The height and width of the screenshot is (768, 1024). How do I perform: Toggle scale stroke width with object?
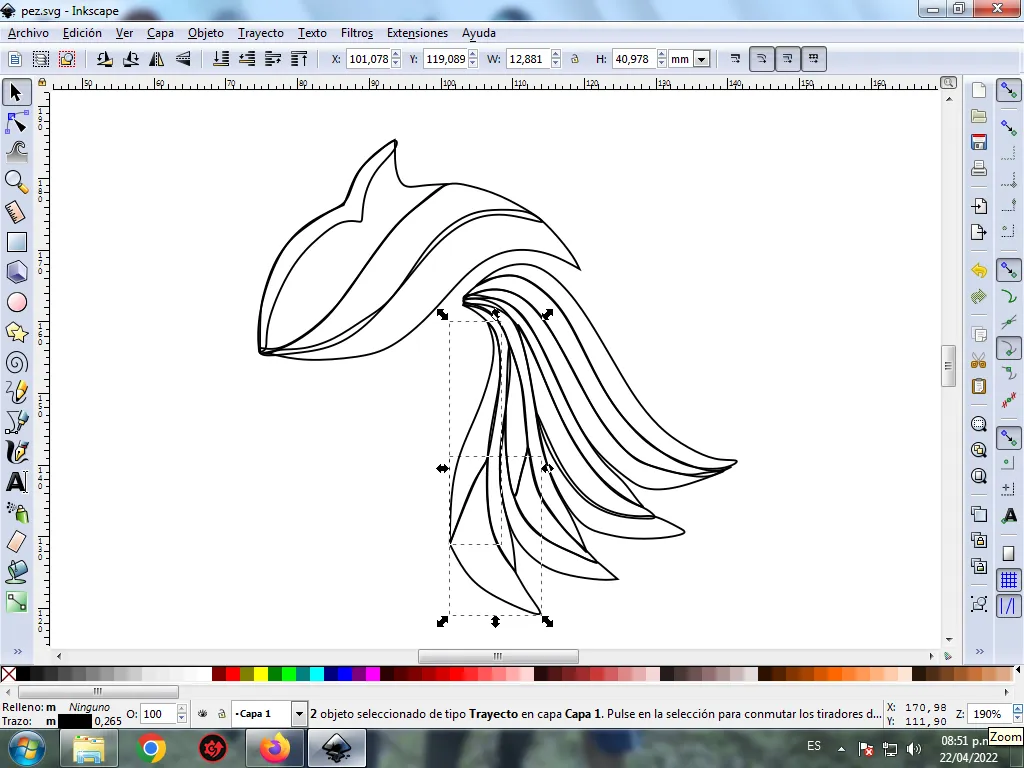[735, 59]
